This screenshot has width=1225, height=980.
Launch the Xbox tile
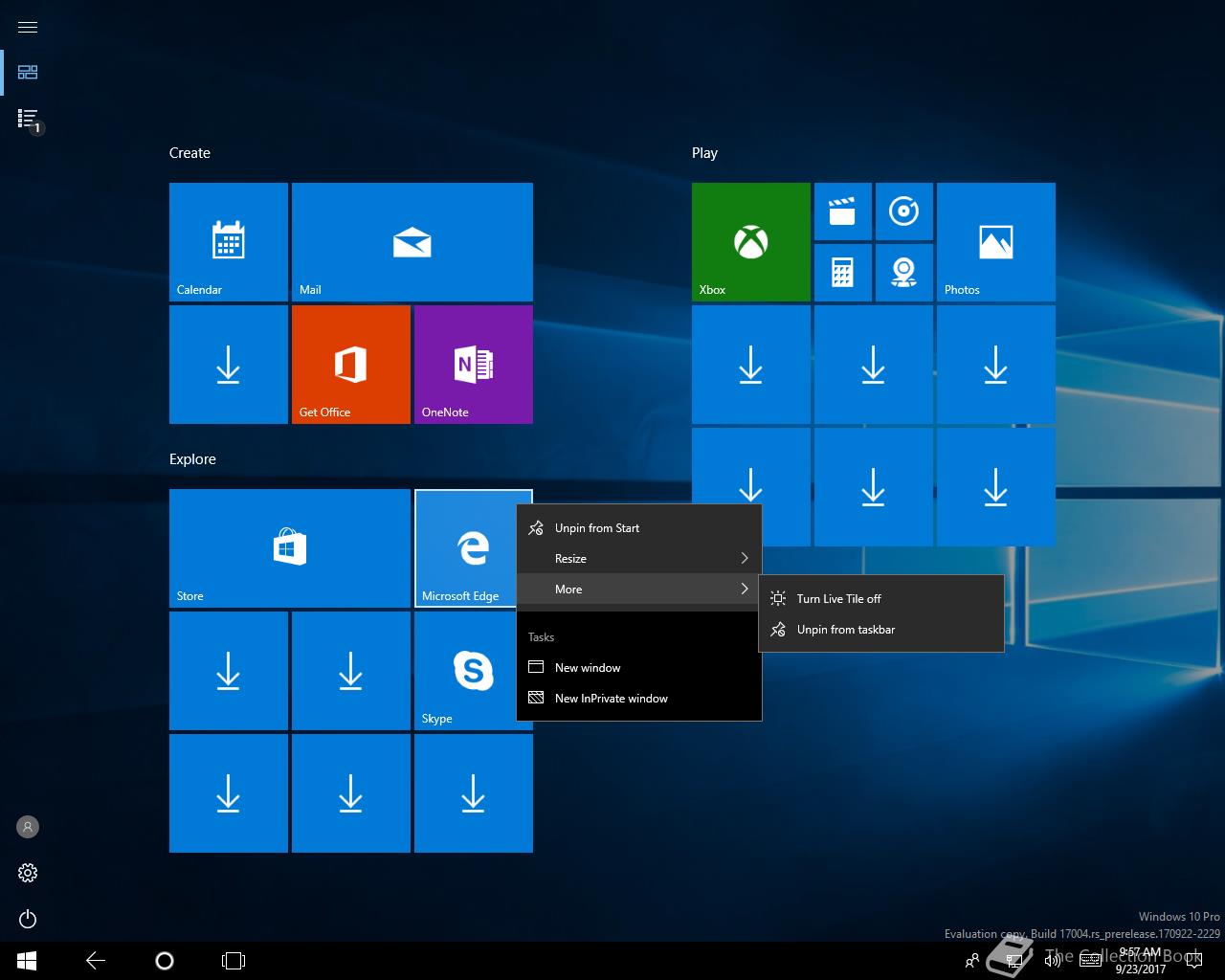click(x=751, y=242)
